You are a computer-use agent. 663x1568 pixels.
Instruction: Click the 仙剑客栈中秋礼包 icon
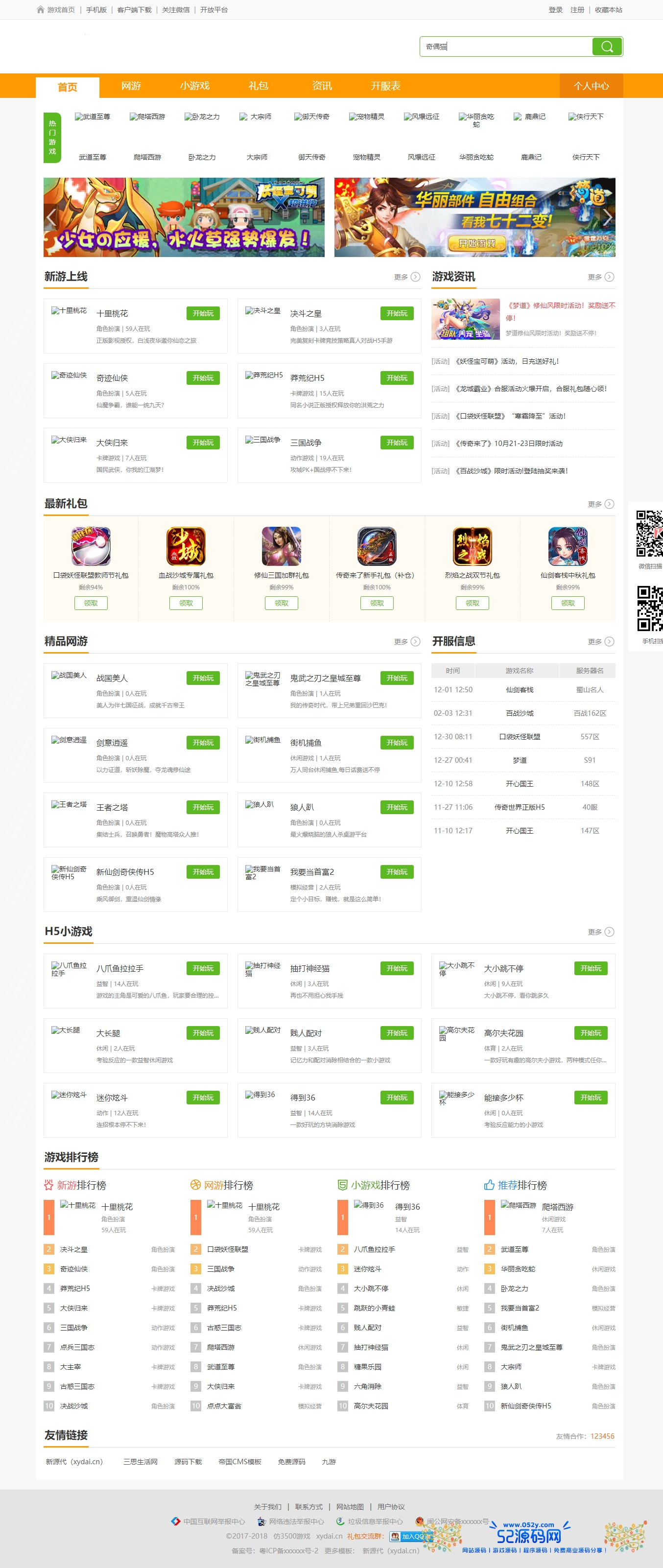click(568, 546)
